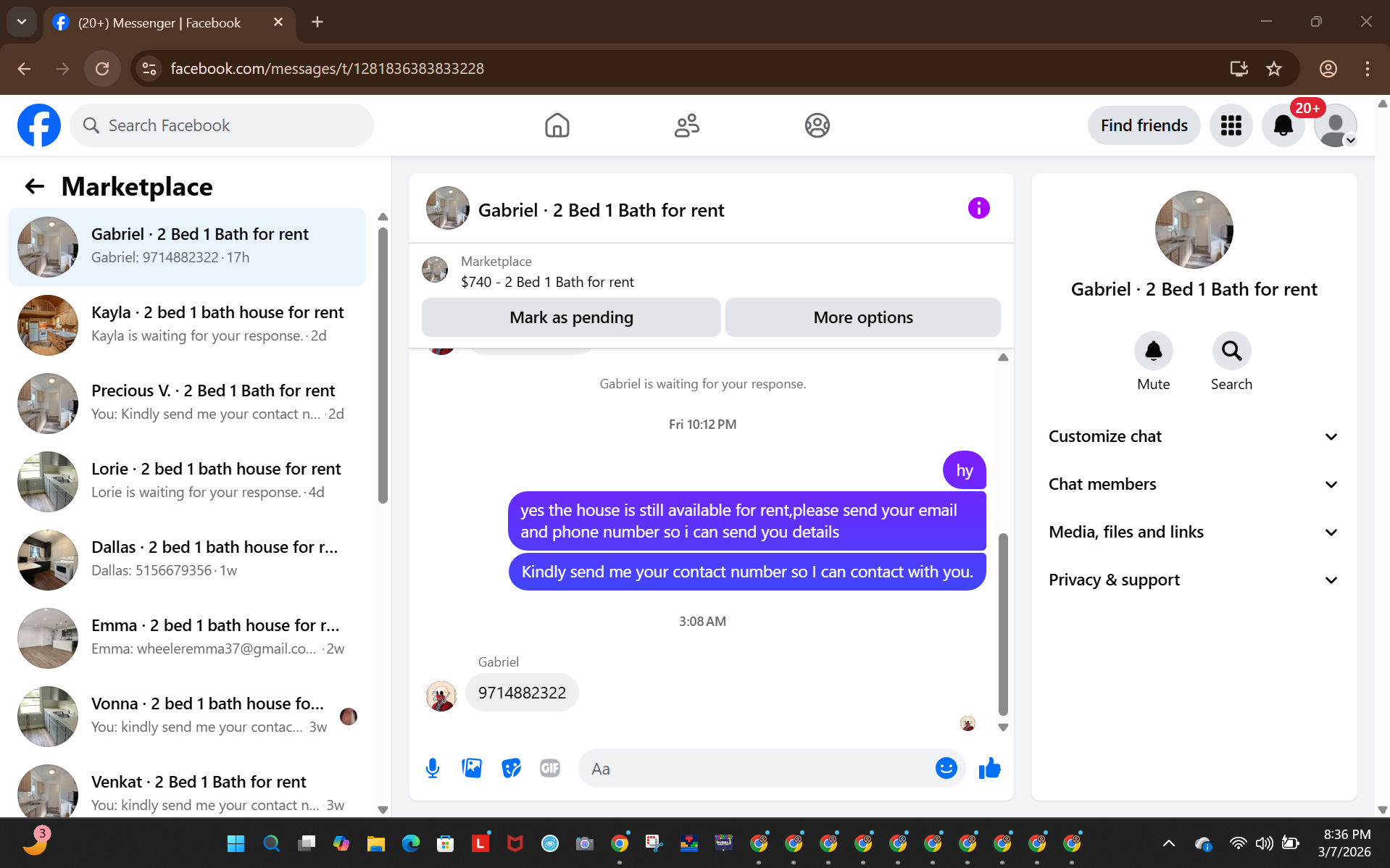The height and width of the screenshot is (868, 1390).
Task: Click Mark as pending button
Action: pos(571,317)
